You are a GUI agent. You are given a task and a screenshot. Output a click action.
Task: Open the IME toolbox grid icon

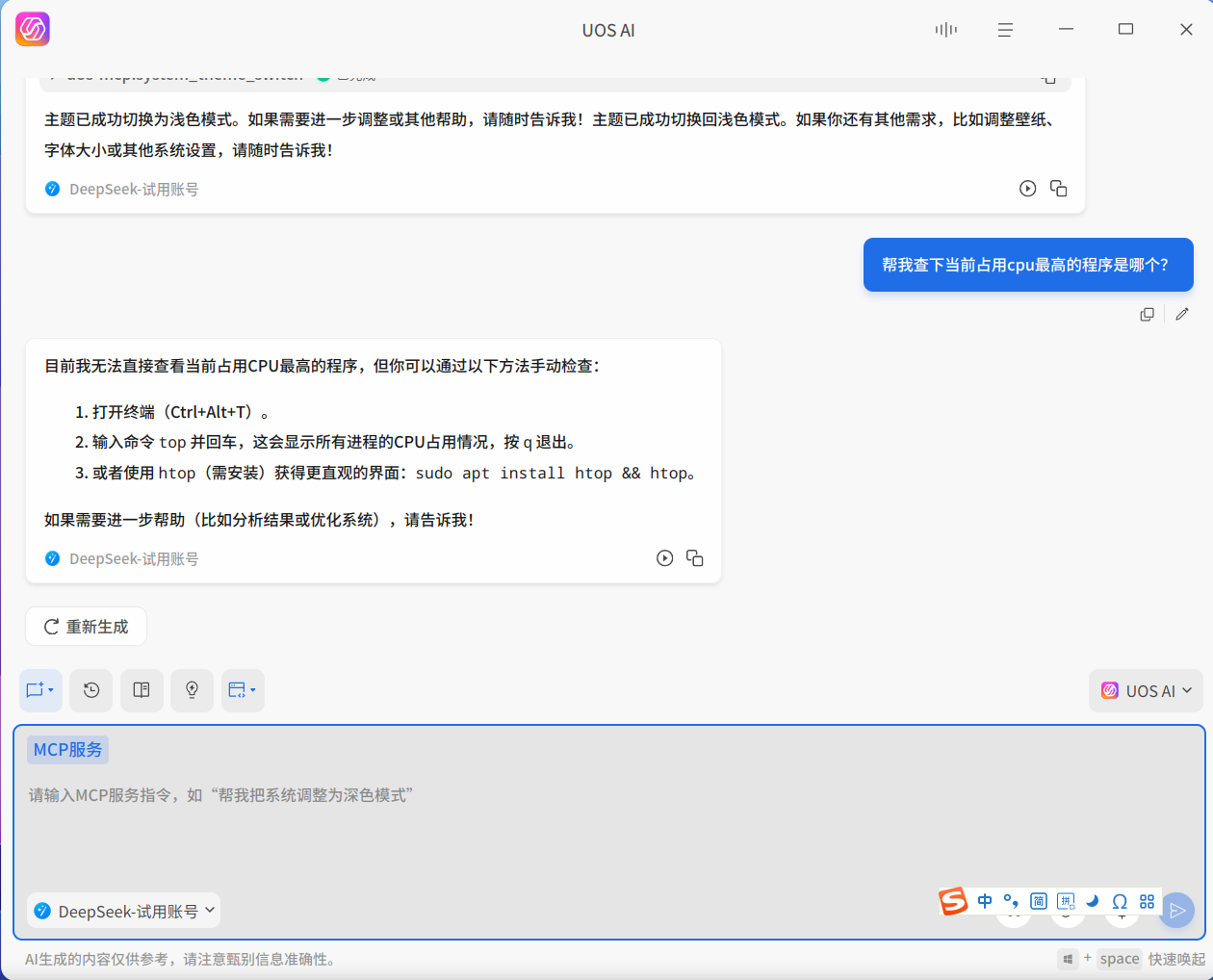pos(1147,901)
